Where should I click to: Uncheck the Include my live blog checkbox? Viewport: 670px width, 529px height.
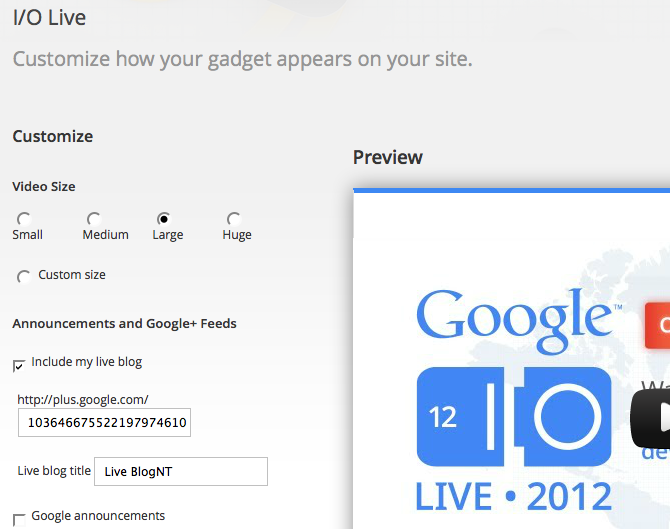coord(19,365)
